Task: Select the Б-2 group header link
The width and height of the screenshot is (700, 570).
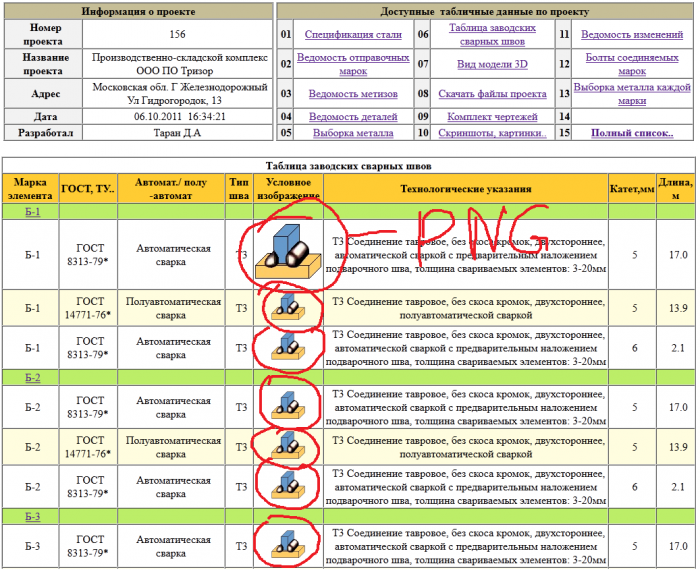Action: [x=32, y=378]
